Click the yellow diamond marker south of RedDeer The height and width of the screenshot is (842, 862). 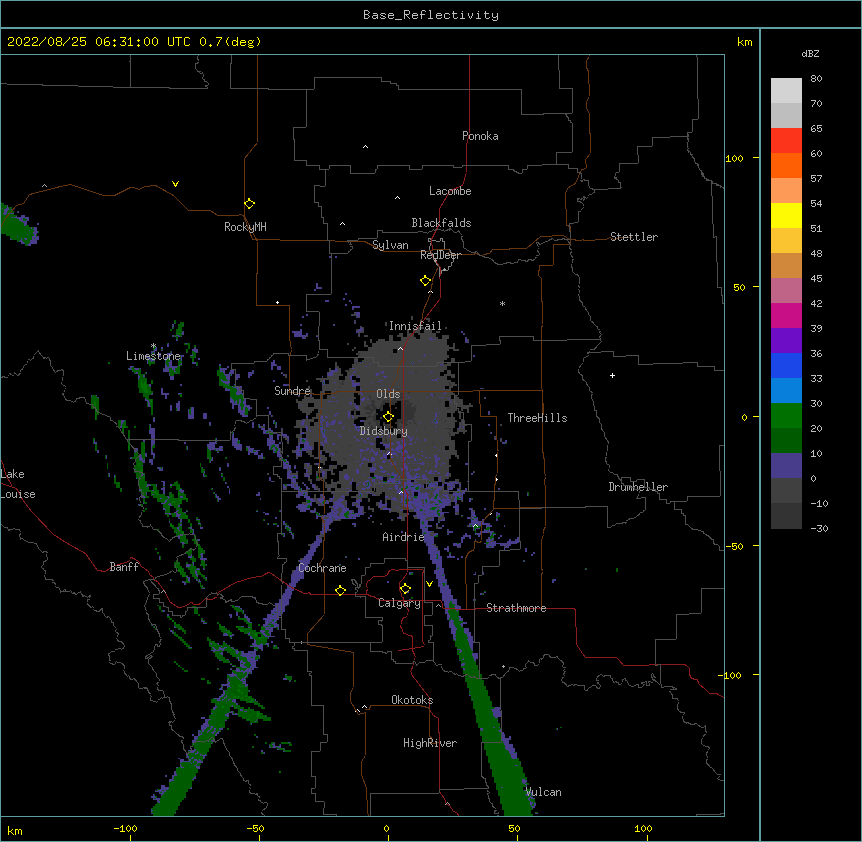tap(426, 281)
